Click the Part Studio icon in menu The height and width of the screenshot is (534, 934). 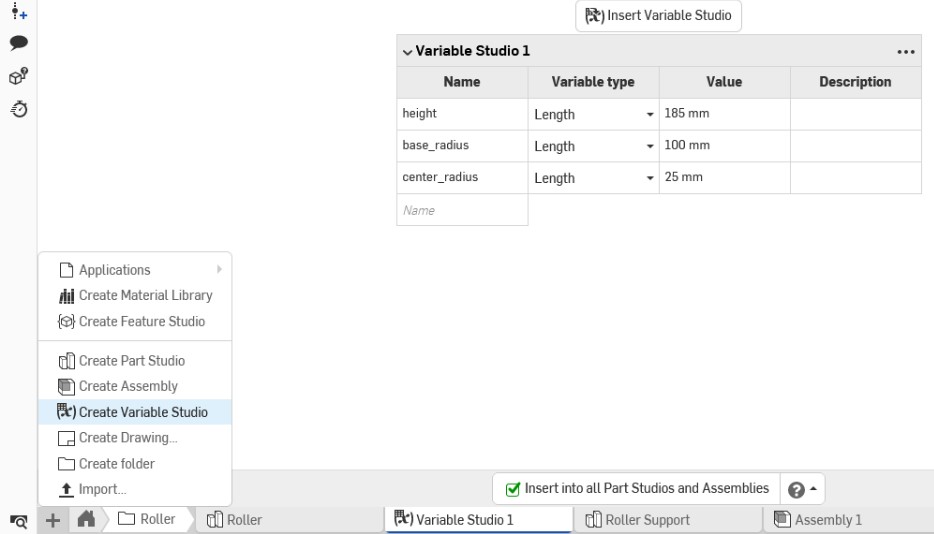tap(66, 361)
